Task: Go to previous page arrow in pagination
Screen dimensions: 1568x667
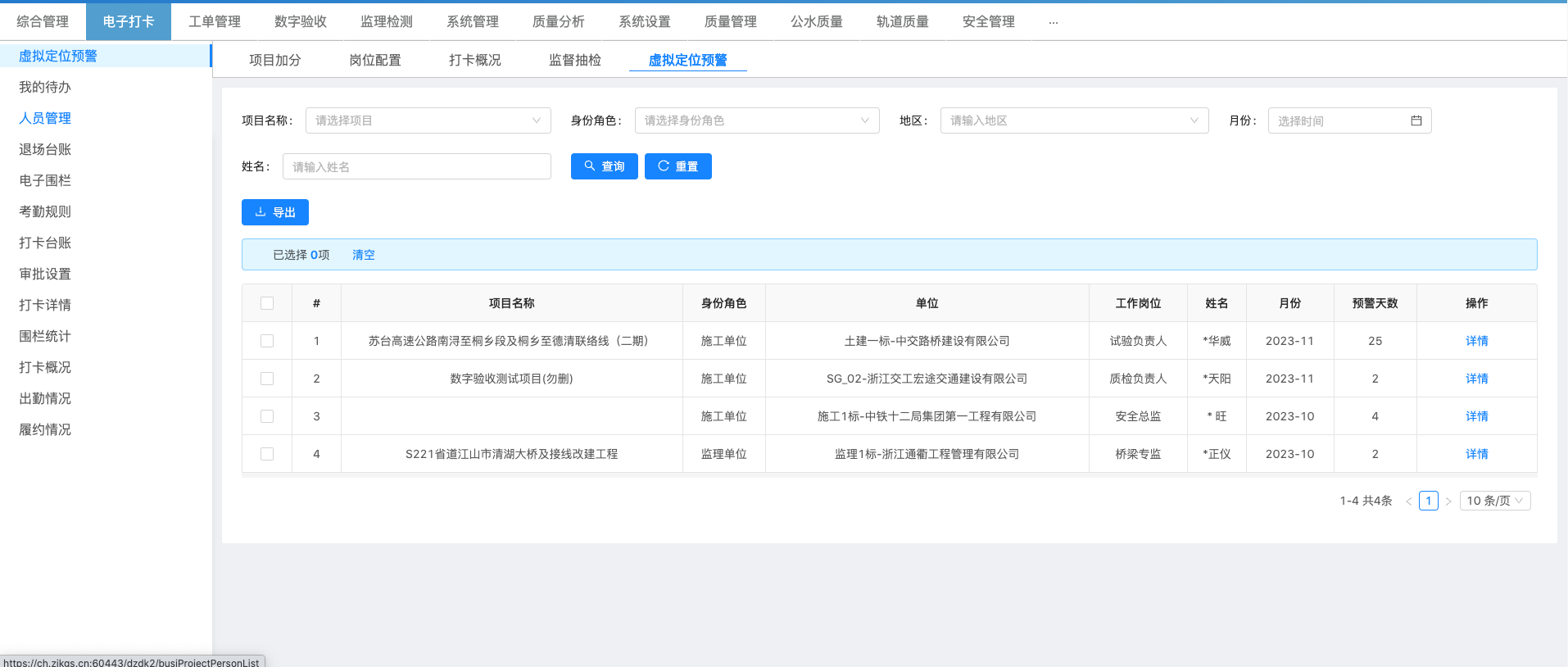Action: (x=1408, y=501)
